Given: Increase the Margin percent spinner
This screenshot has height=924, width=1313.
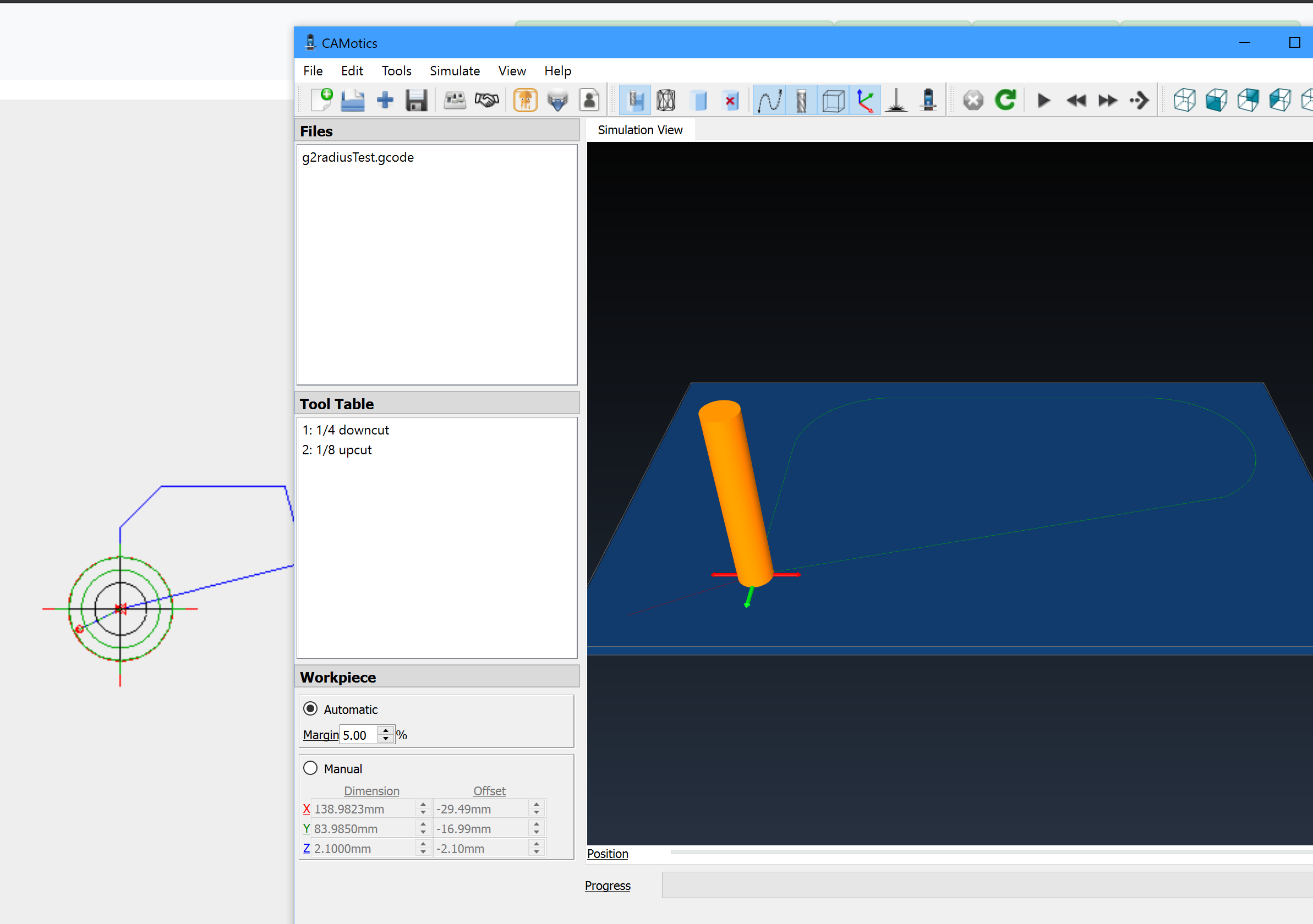Looking at the screenshot, I should (x=386, y=730).
